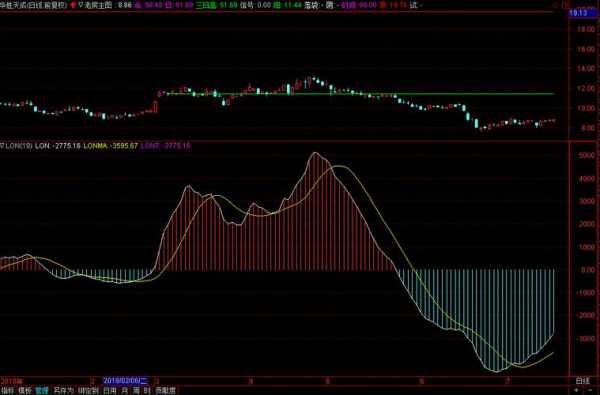Select the 模板 tab in bottom bar
Viewport: 600px width, 395px height.
25,391
